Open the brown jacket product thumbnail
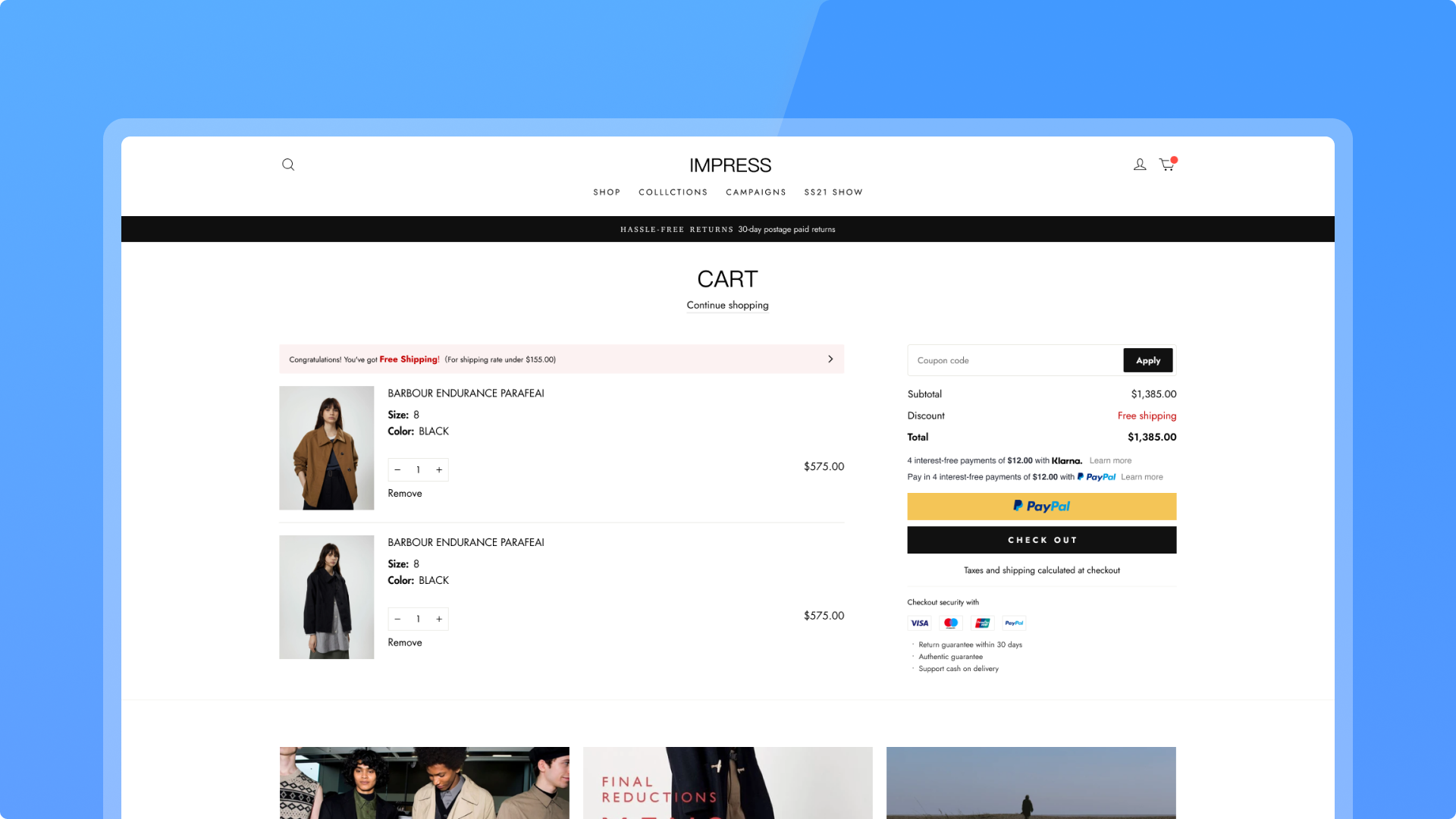Viewport: 1456px width, 819px height. click(327, 448)
